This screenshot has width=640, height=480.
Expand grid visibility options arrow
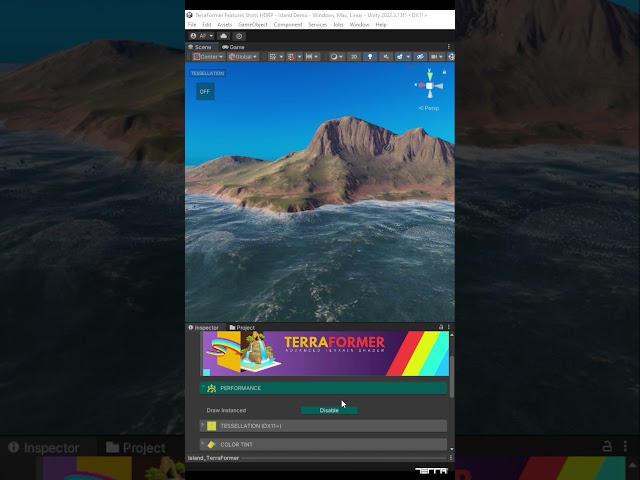click(281, 57)
